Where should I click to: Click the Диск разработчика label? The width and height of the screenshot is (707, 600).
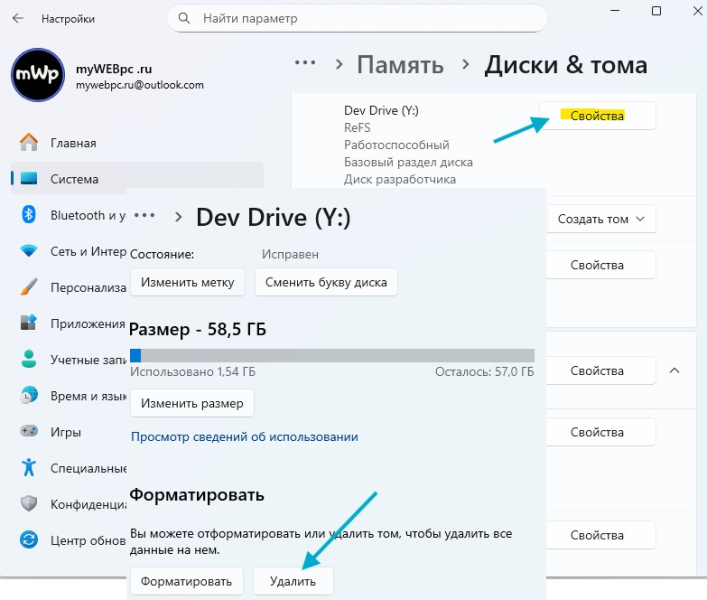pos(400,179)
